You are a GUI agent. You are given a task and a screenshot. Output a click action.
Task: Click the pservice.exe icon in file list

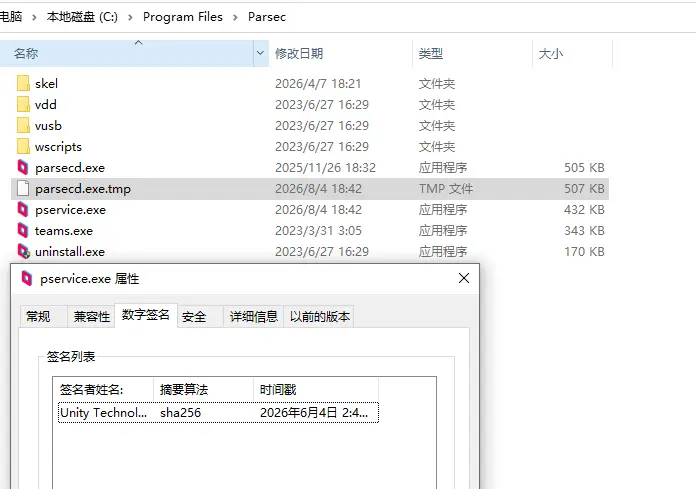click(x=23, y=209)
